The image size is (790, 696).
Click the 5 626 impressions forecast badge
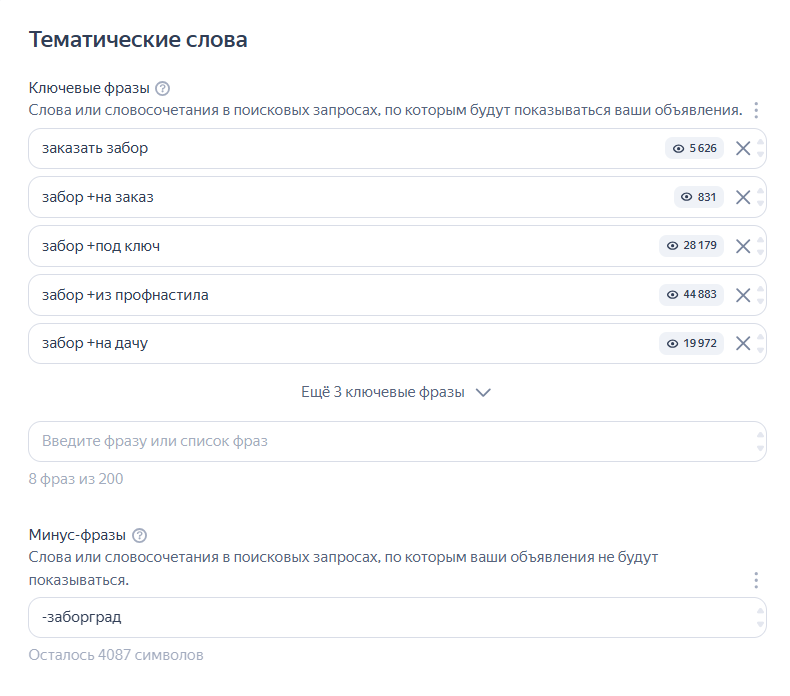(694, 149)
